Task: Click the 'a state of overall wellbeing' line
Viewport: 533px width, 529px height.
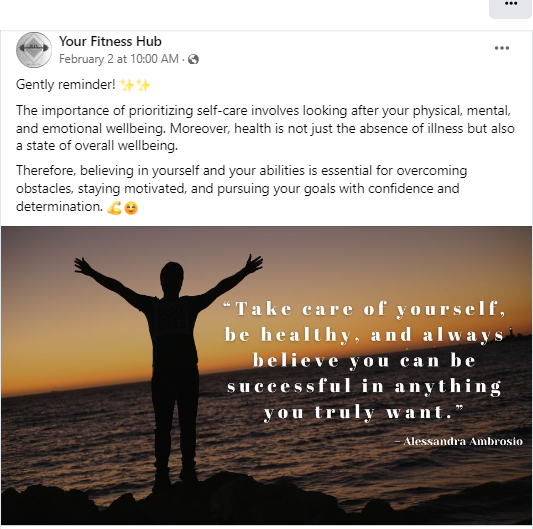Action: click(97, 146)
